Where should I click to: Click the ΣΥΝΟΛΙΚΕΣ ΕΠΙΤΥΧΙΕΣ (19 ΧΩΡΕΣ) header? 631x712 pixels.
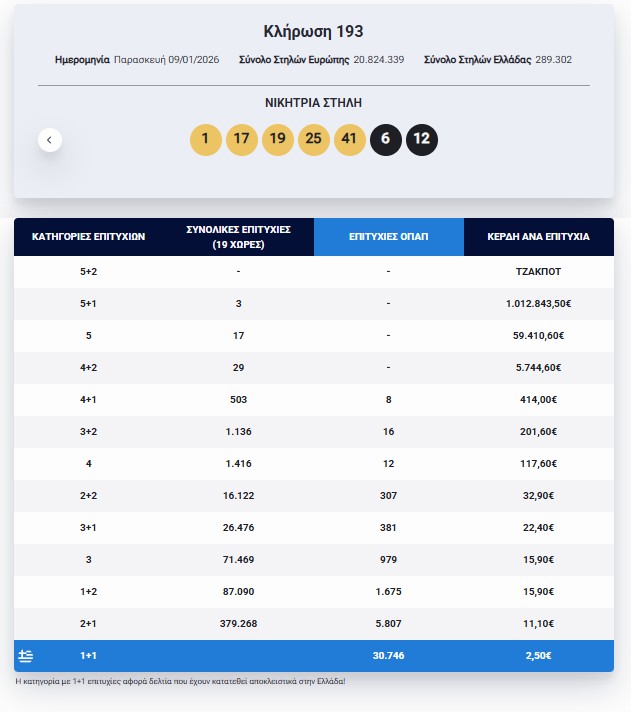[x=238, y=237]
